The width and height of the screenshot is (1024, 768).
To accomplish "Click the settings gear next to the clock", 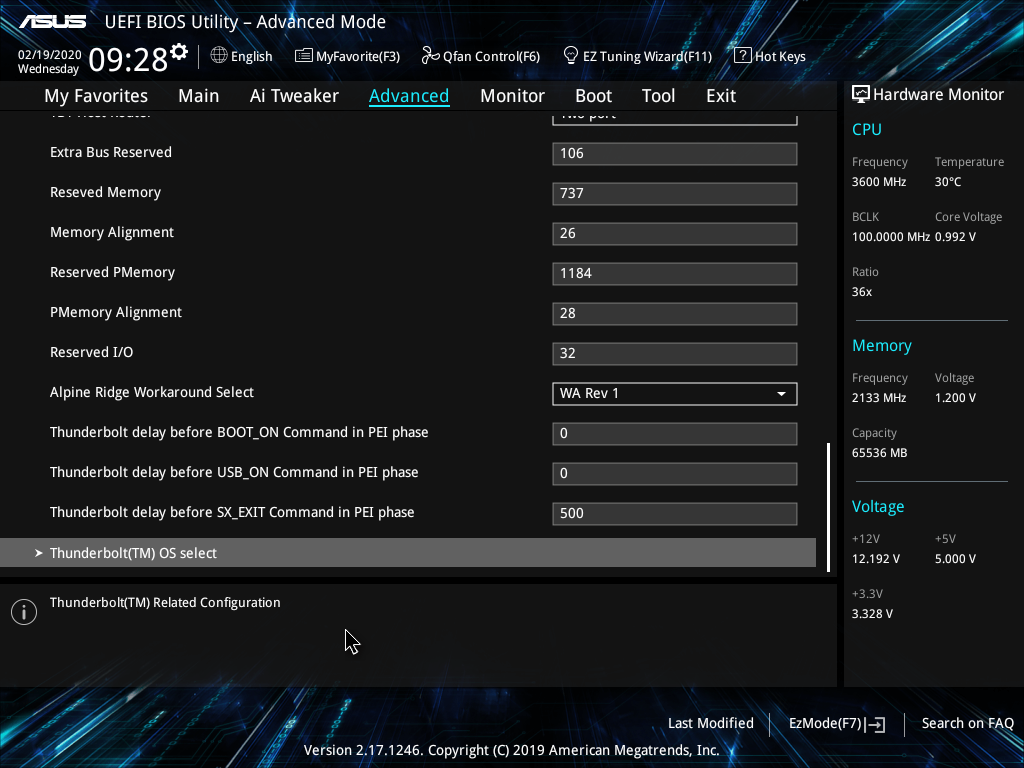I will click(179, 52).
